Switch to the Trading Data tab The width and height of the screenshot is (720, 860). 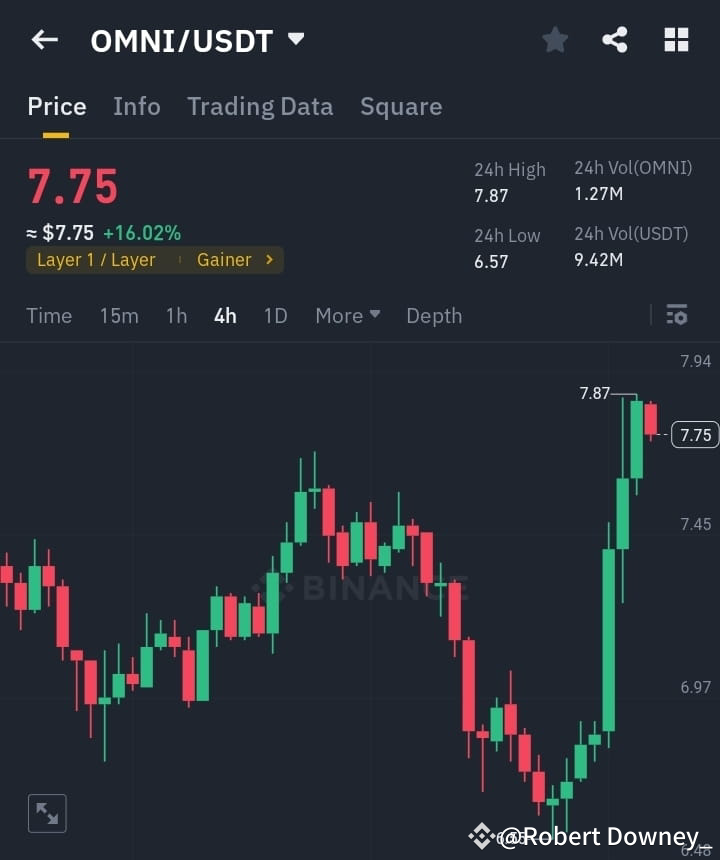[x=260, y=107]
